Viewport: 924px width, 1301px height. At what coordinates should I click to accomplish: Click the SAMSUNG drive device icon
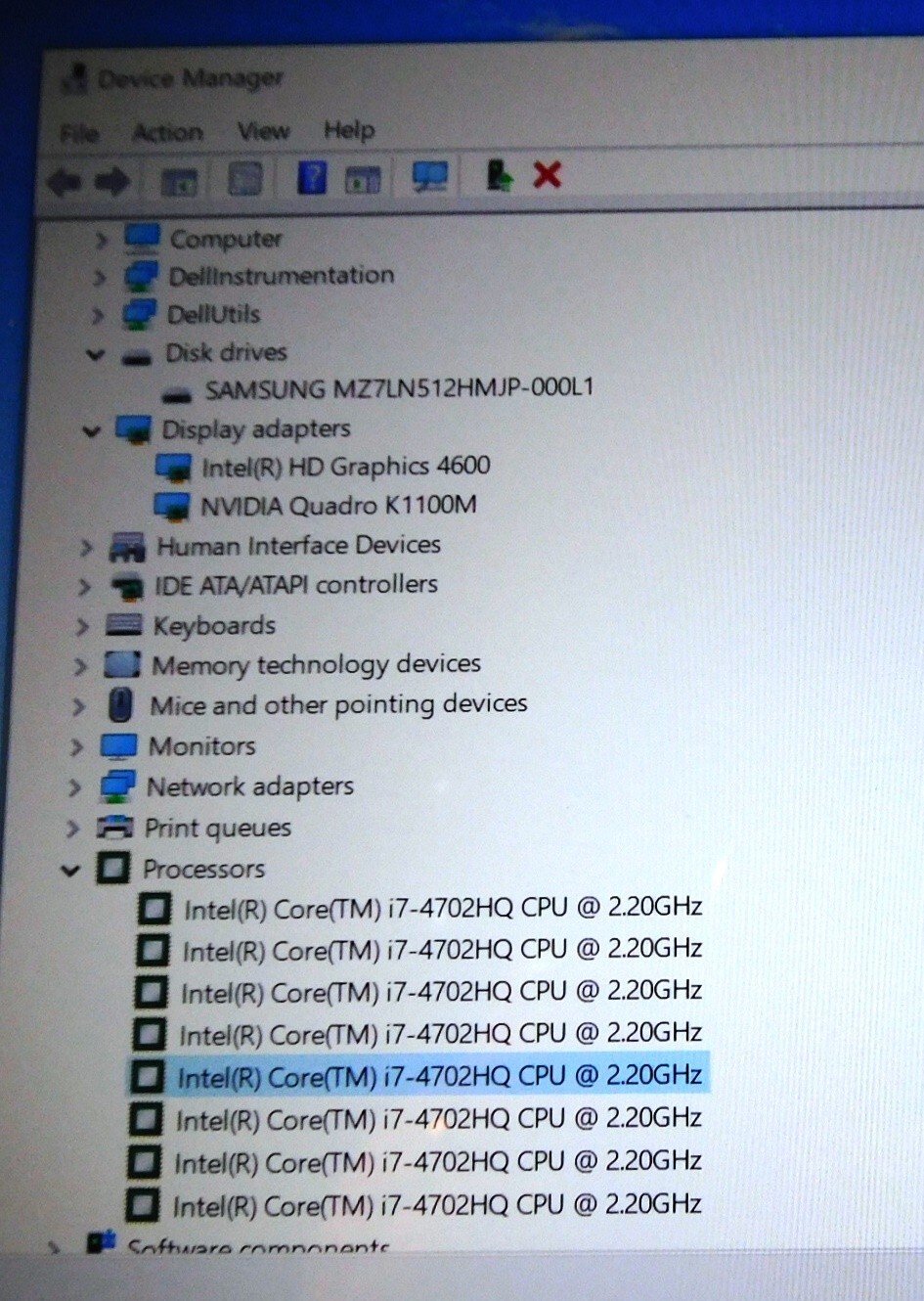coord(177,393)
